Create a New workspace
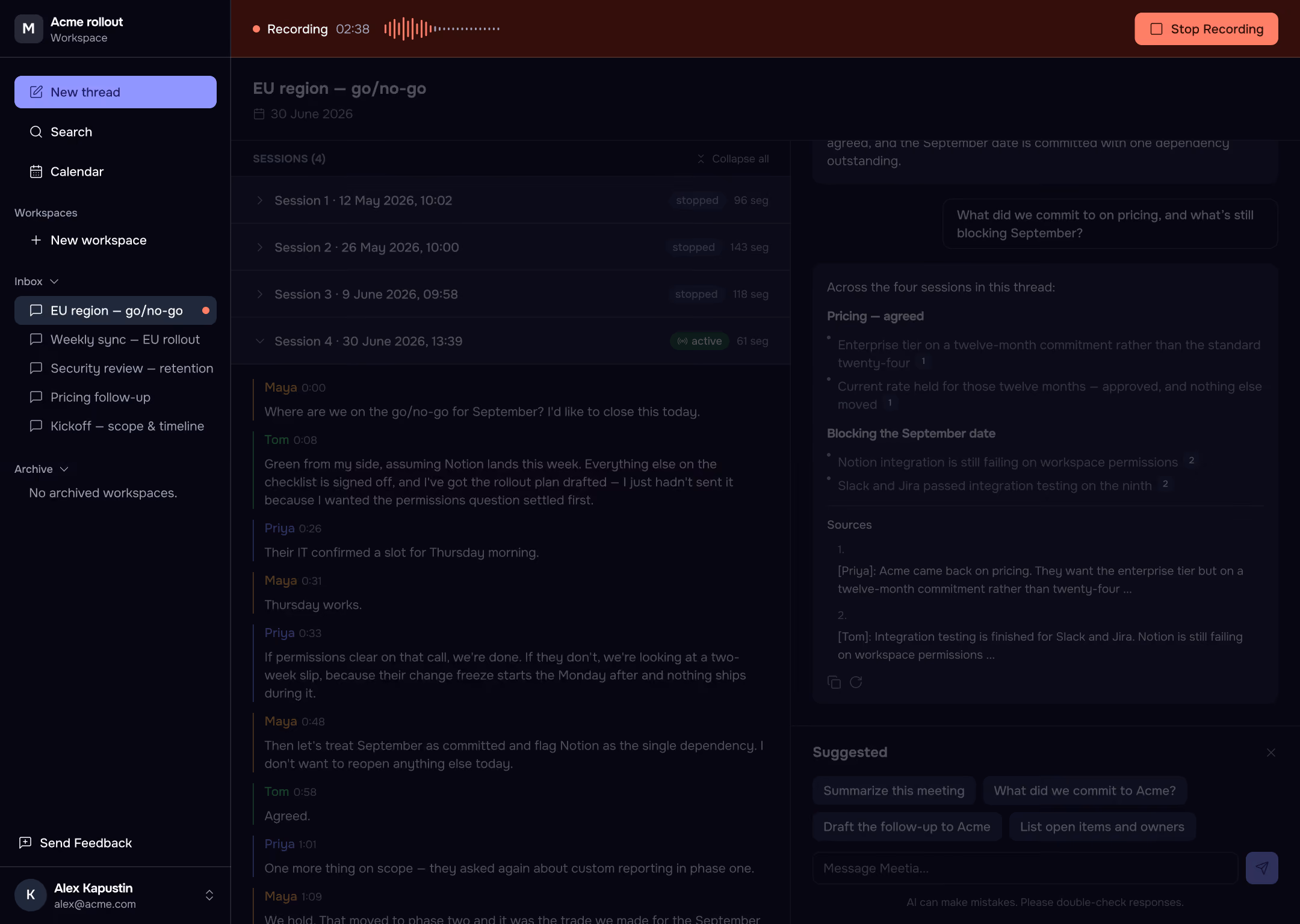The height and width of the screenshot is (924, 1300). 116,240
